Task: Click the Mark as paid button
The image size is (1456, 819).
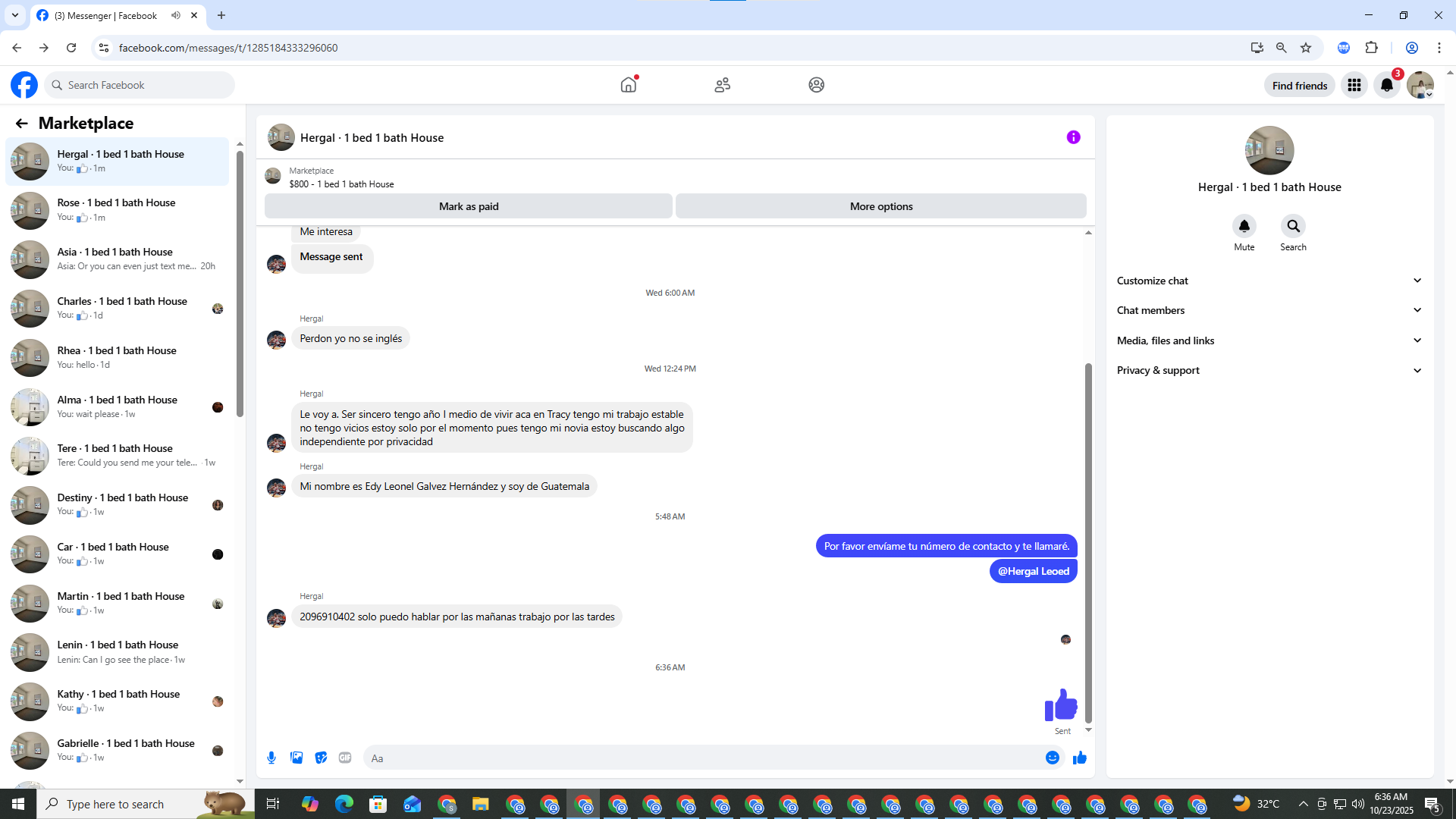Action: coord(468,206)
